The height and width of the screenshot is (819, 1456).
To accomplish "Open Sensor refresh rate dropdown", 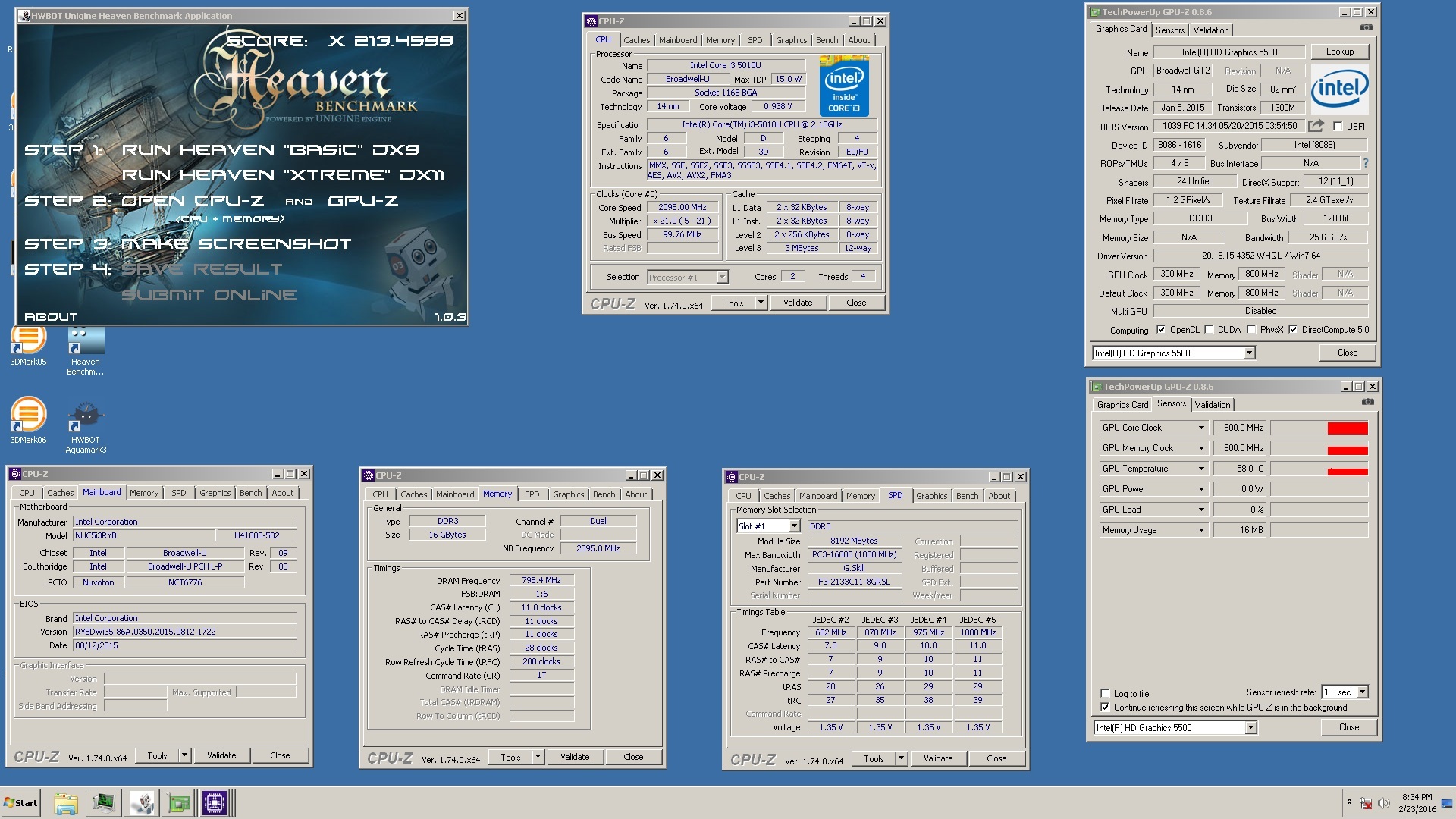I will pos(1362,692).
